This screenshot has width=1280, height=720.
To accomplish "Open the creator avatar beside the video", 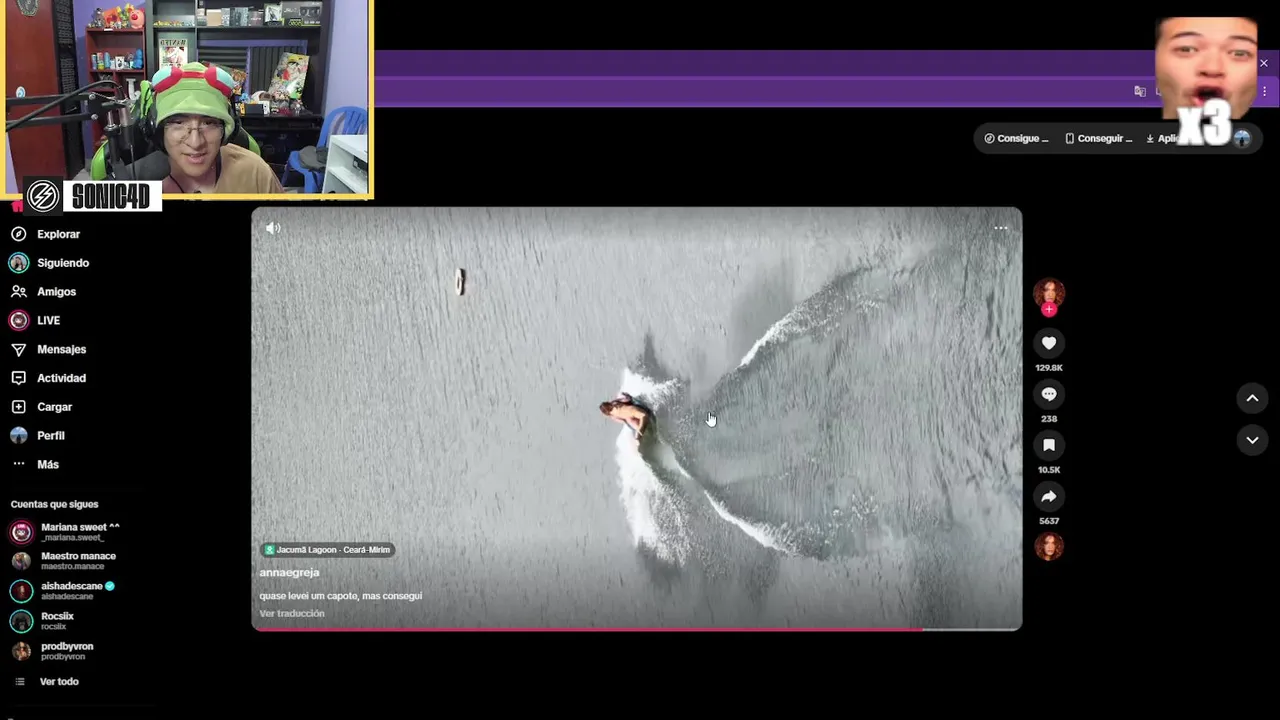I will (x=1049, y=292).
